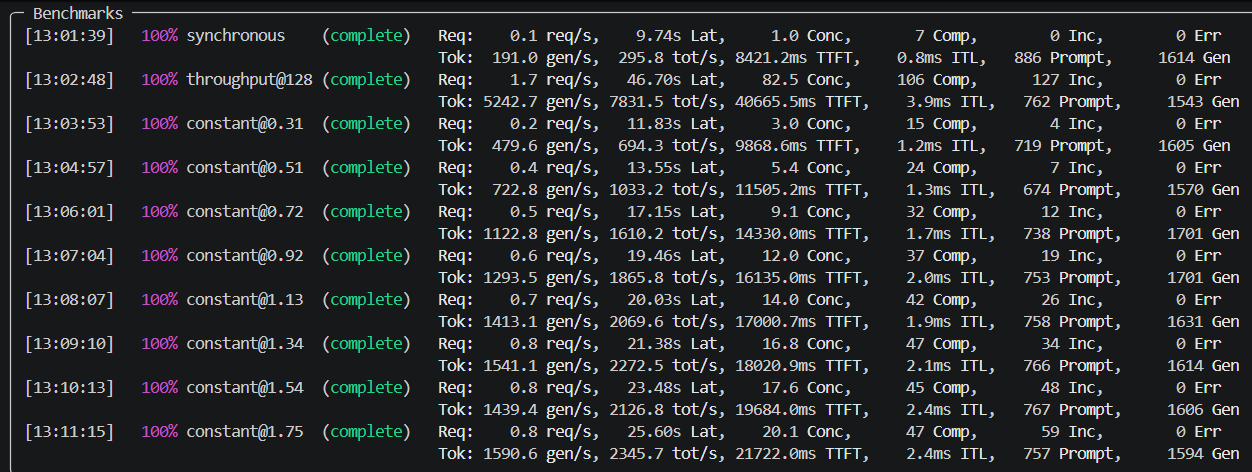Viewport: 1252px width, 472px height.
Task: Click the '18020.9ms TTFT' value
Action: tap(800, 366)
